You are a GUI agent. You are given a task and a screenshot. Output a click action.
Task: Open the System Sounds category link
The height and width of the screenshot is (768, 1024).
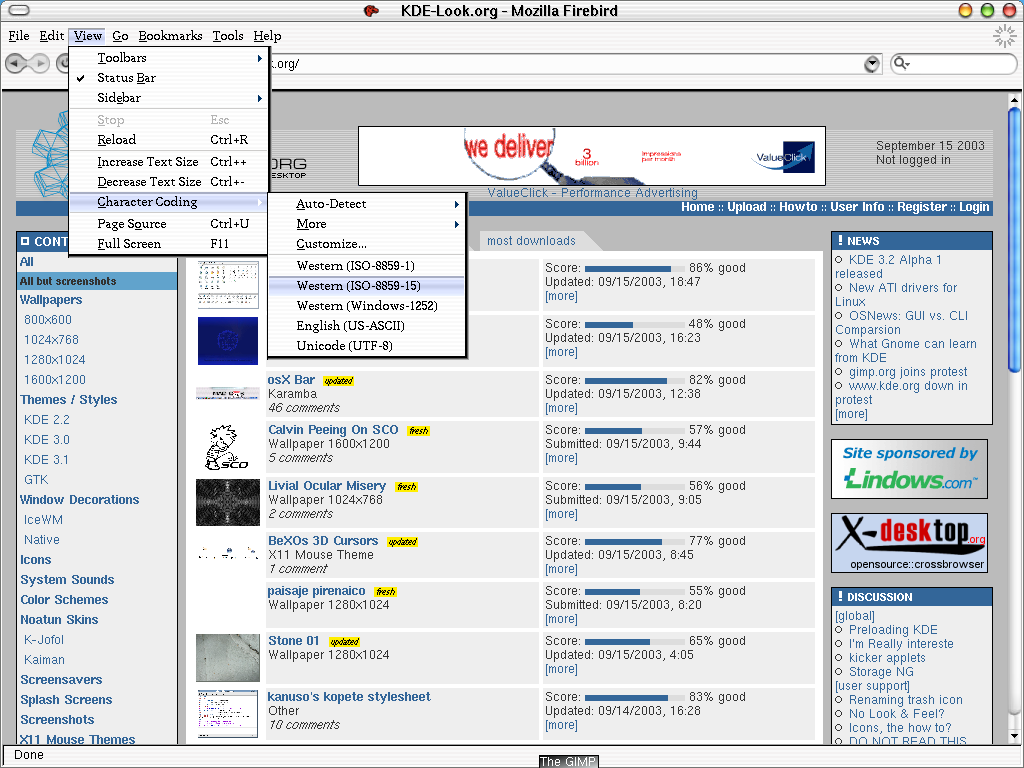[67, 580]
